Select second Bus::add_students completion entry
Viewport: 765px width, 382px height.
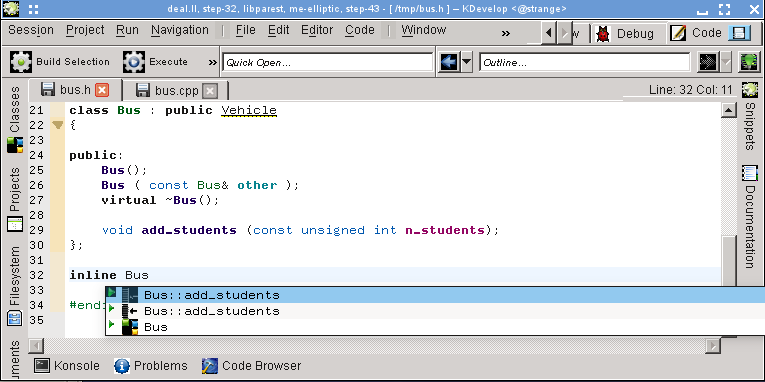[435, 311]
